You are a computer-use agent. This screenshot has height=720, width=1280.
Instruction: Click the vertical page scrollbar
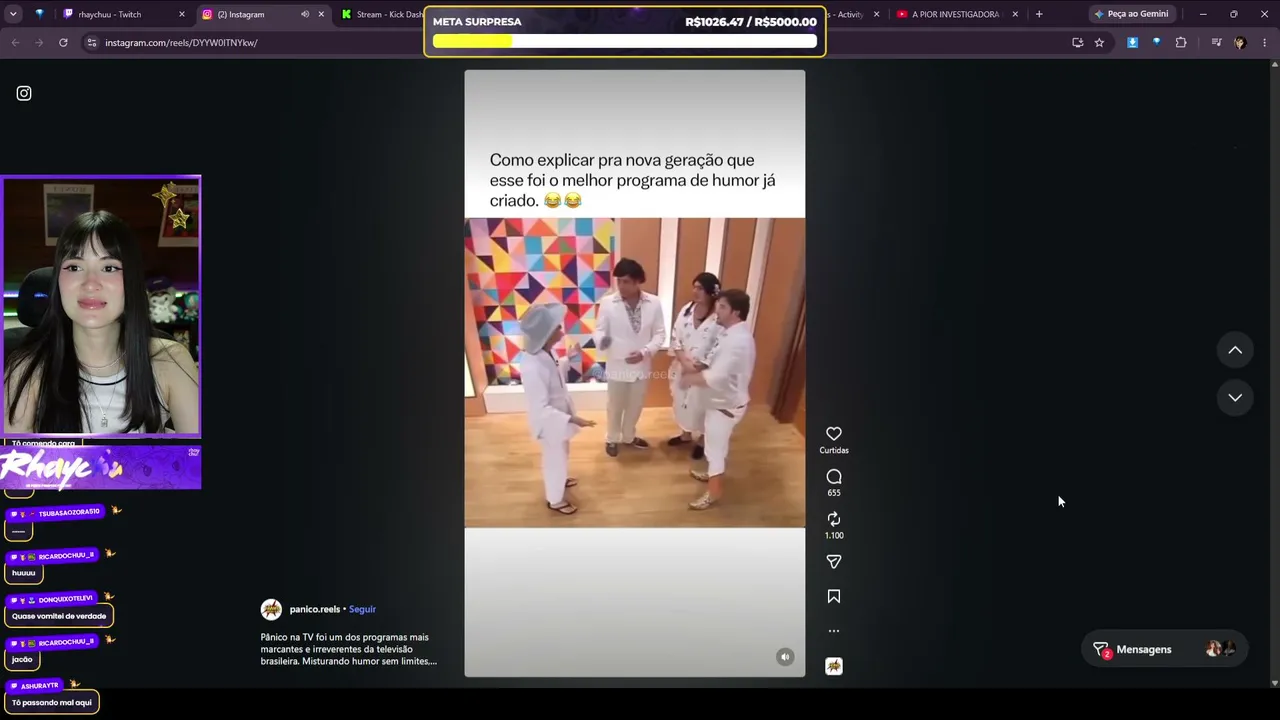point(1274,373)
